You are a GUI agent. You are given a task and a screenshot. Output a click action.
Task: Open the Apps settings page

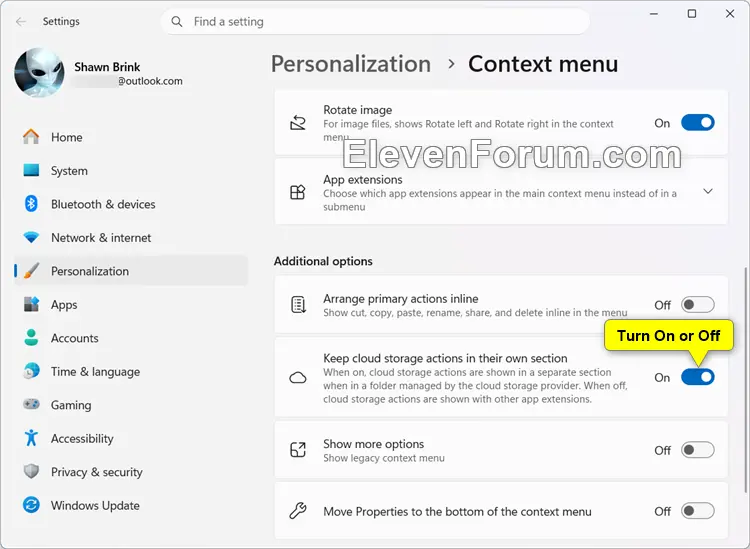pos(131,305)
